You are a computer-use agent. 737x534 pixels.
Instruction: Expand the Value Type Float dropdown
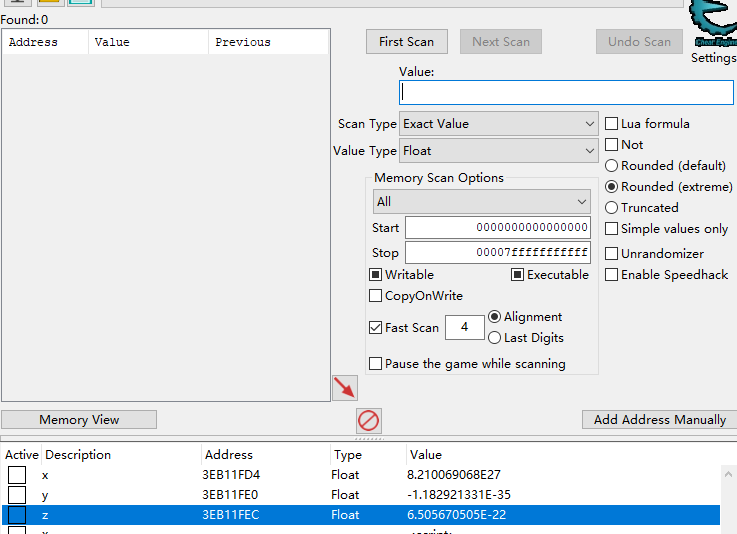[499, 151]
